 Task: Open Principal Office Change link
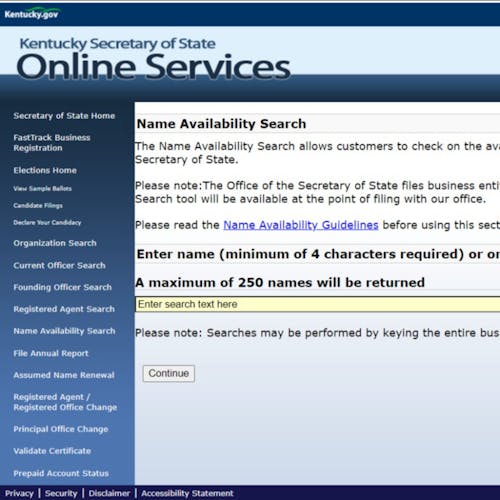click(x=61, y=429)
